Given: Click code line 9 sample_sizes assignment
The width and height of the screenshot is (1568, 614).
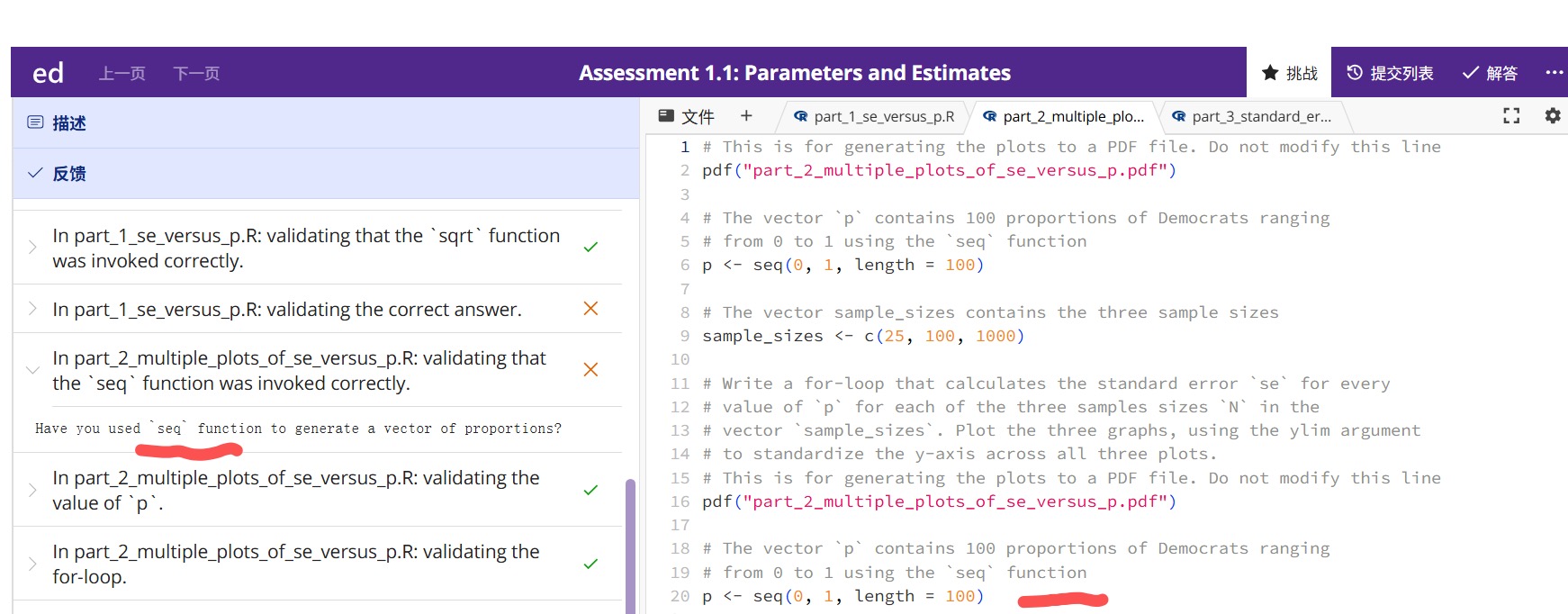Looking at the screenshot, I should coord(863,336).
